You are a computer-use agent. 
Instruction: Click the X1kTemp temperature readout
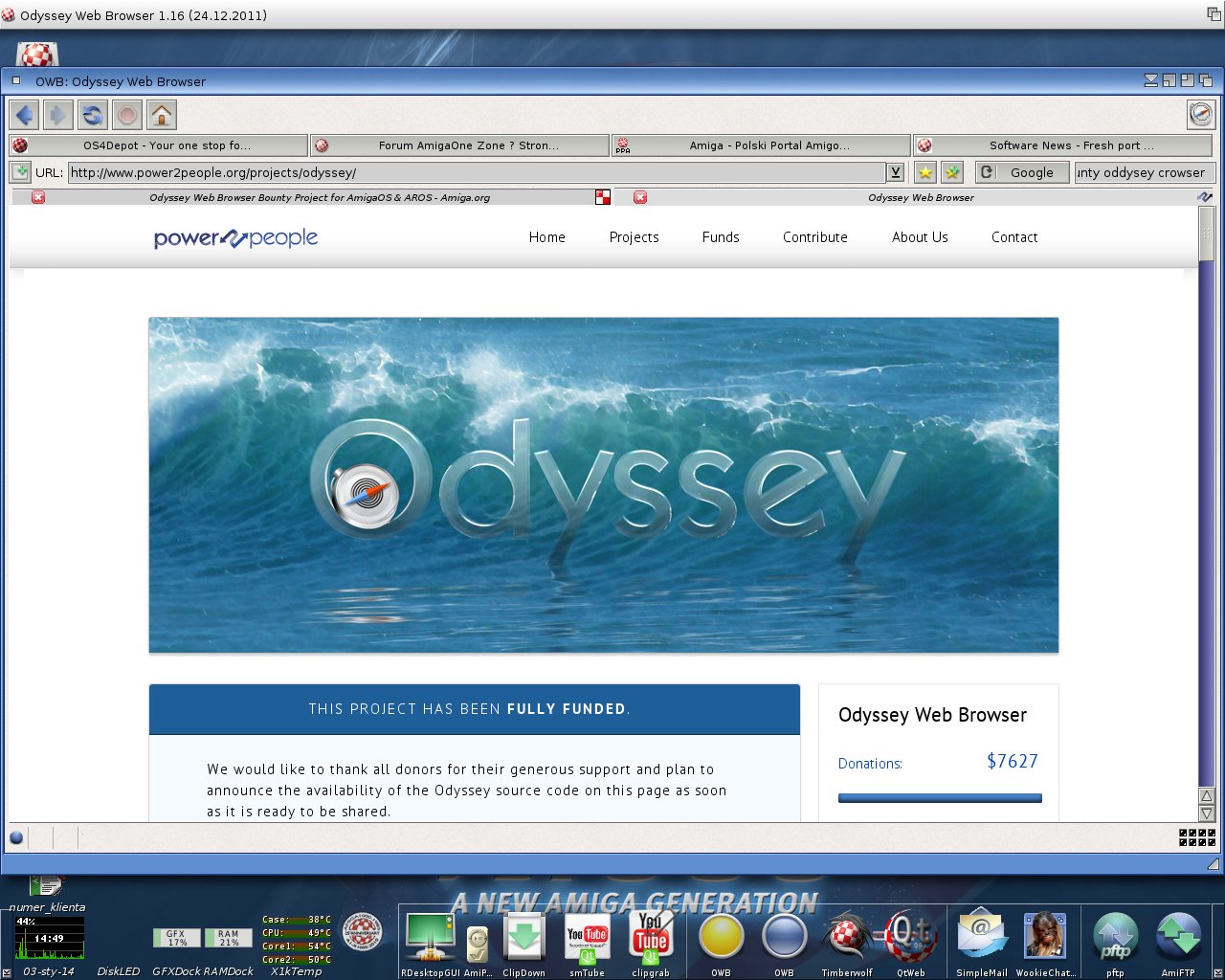click(297, 940)
